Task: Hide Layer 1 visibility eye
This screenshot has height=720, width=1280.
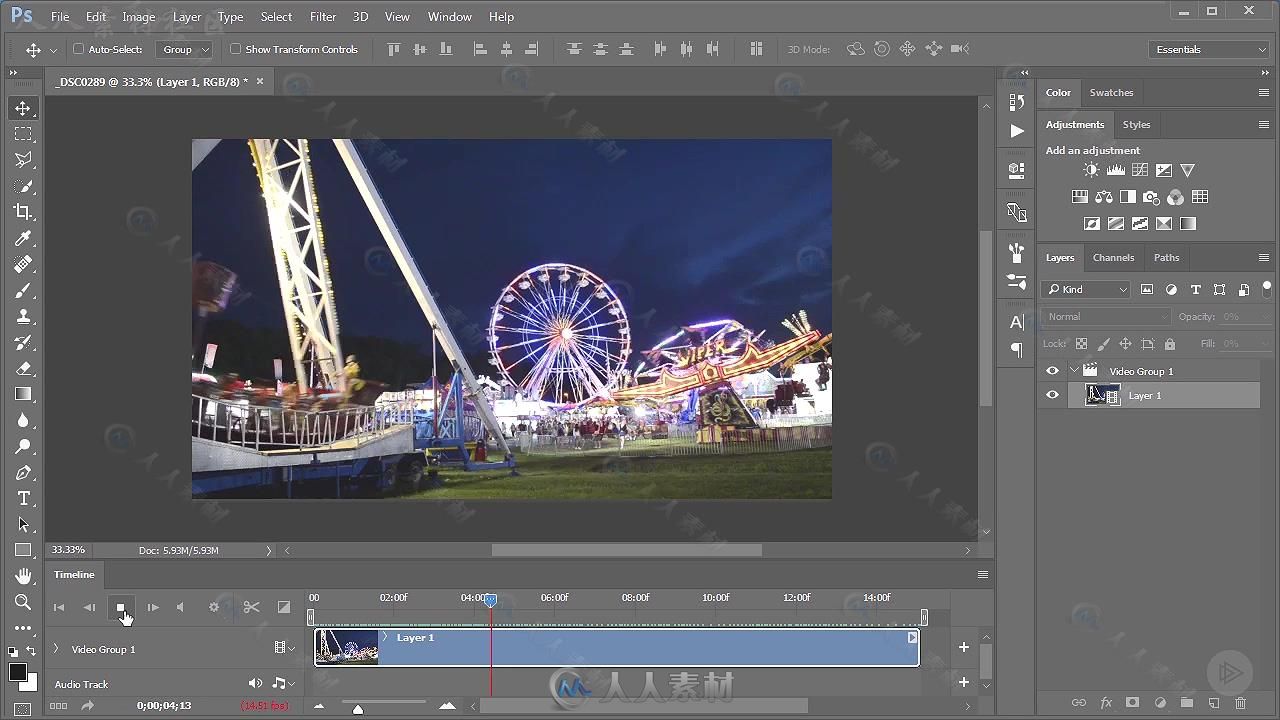Action: pos(1052,395)
